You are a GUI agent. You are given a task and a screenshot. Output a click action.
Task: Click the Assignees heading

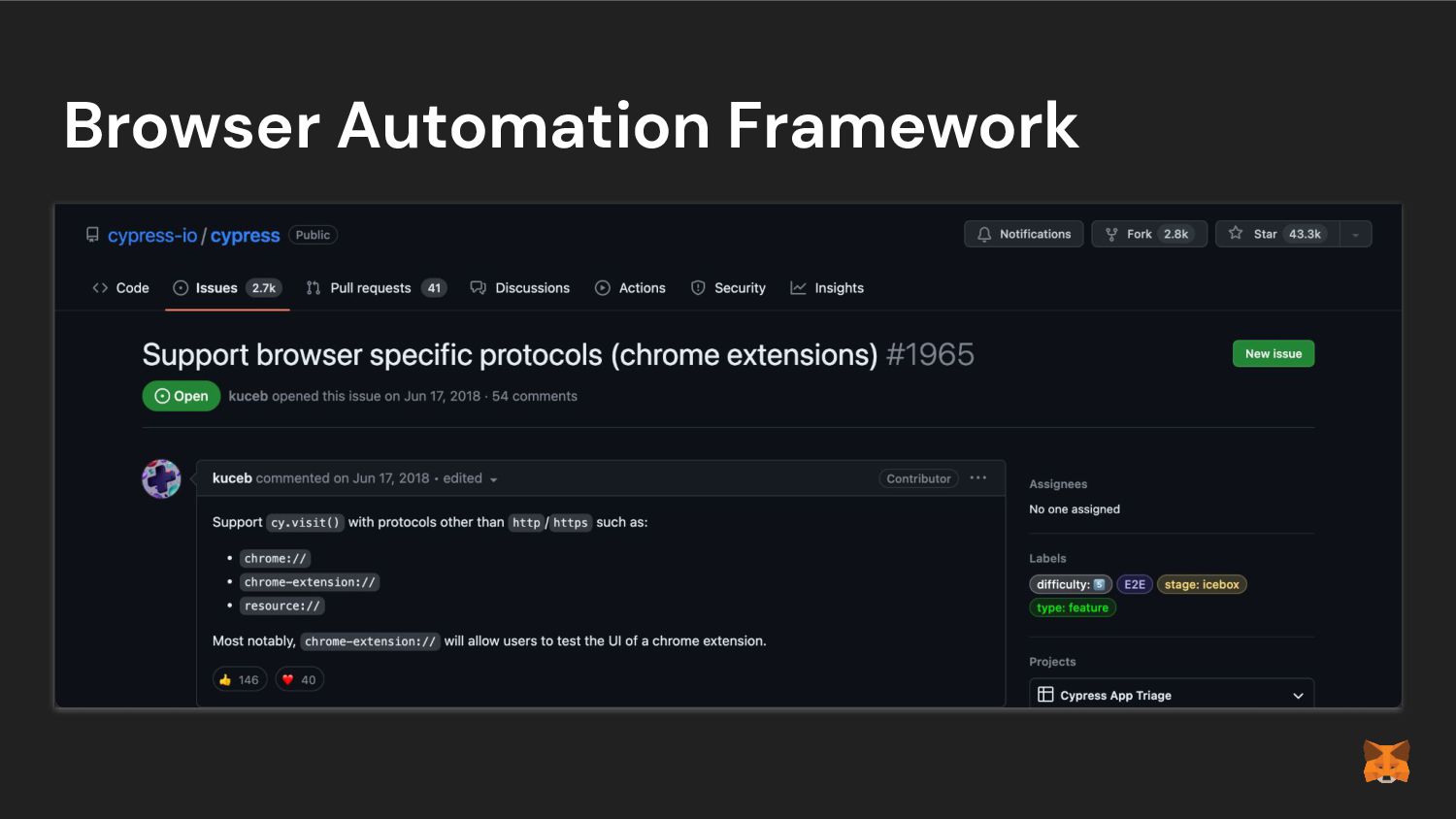(1058, 484)
